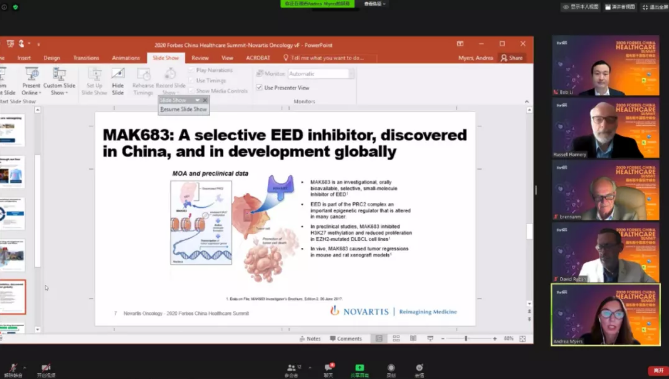Click the Record Slide Show icon
The image size is (669, 379).
tap(170, 74)
